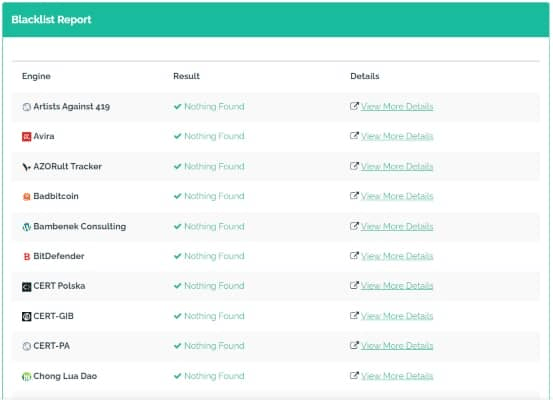This screenshot has height=400, width=553.
Task: Select the Avira engine name
Action: click(44, 136)
